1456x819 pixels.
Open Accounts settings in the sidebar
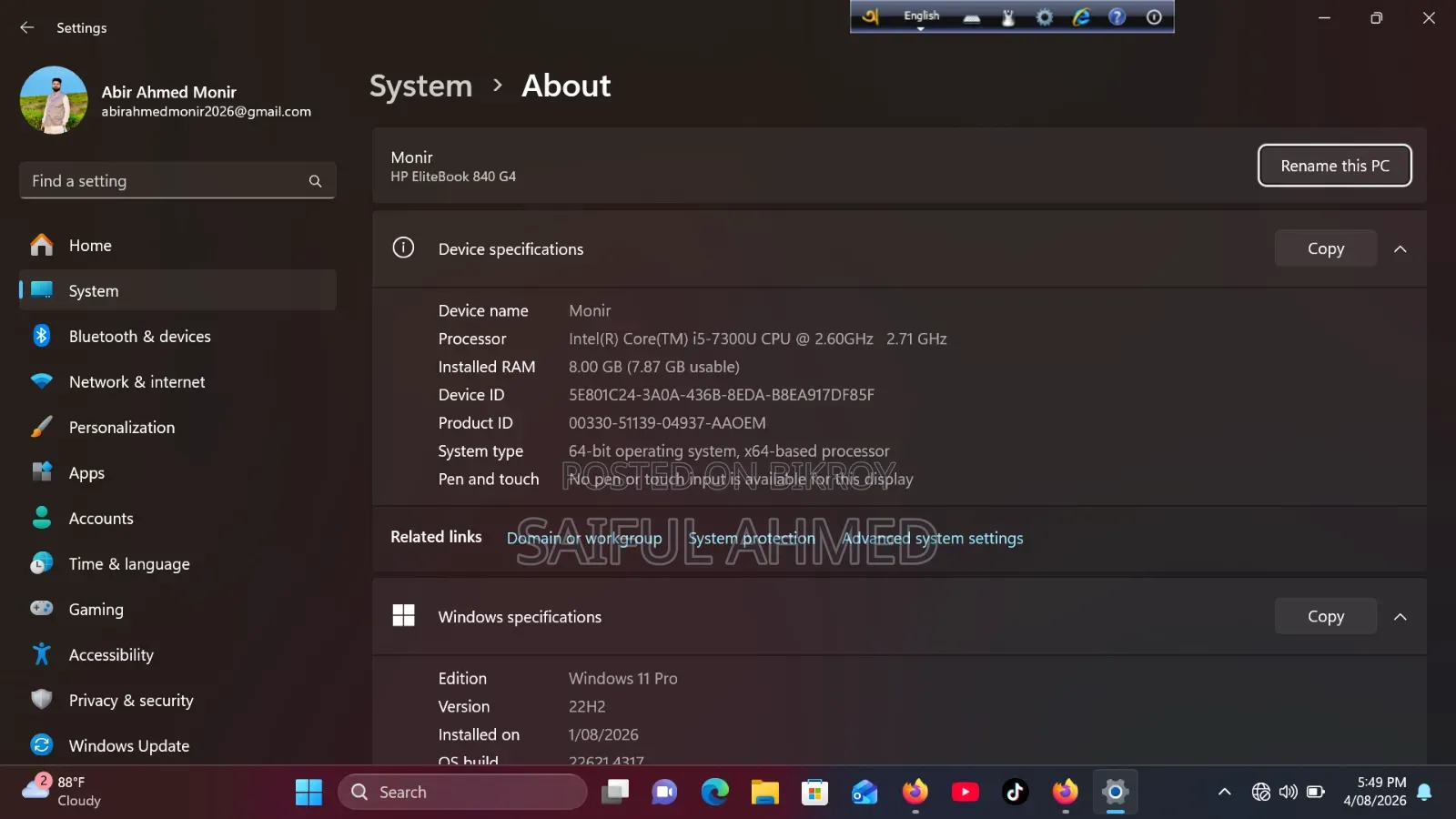click(x=177, y=519)
